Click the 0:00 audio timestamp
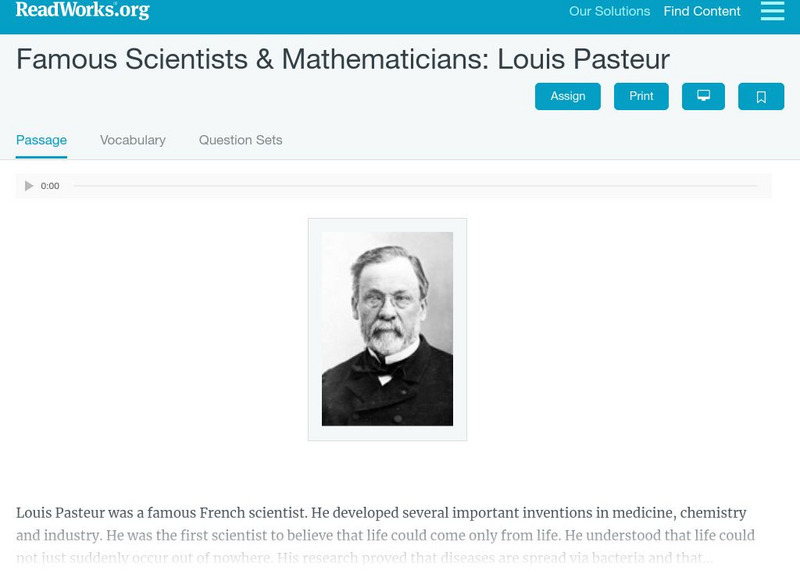 point(50,186)
